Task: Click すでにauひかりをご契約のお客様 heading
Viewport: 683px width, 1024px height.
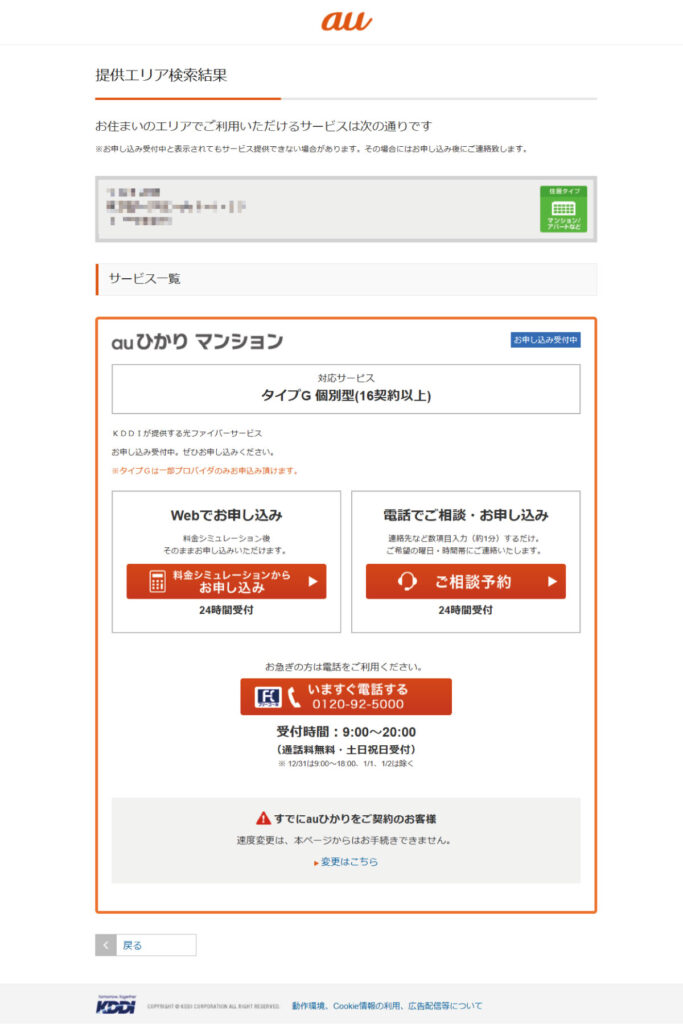Action: point(355,818)
